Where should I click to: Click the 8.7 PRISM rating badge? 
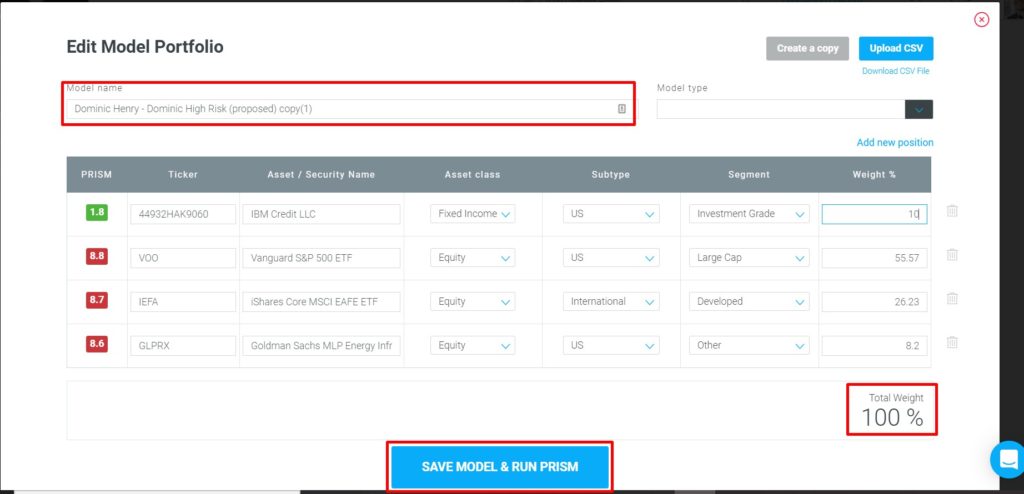pyautogui.click(x=97, y=300)
